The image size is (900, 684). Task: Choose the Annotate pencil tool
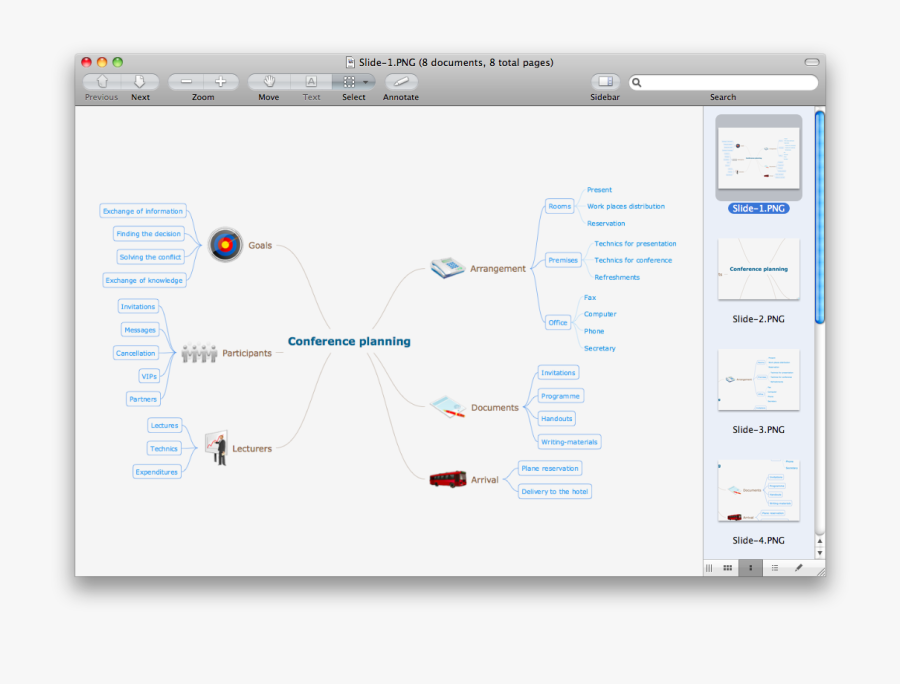coord(401,82)
